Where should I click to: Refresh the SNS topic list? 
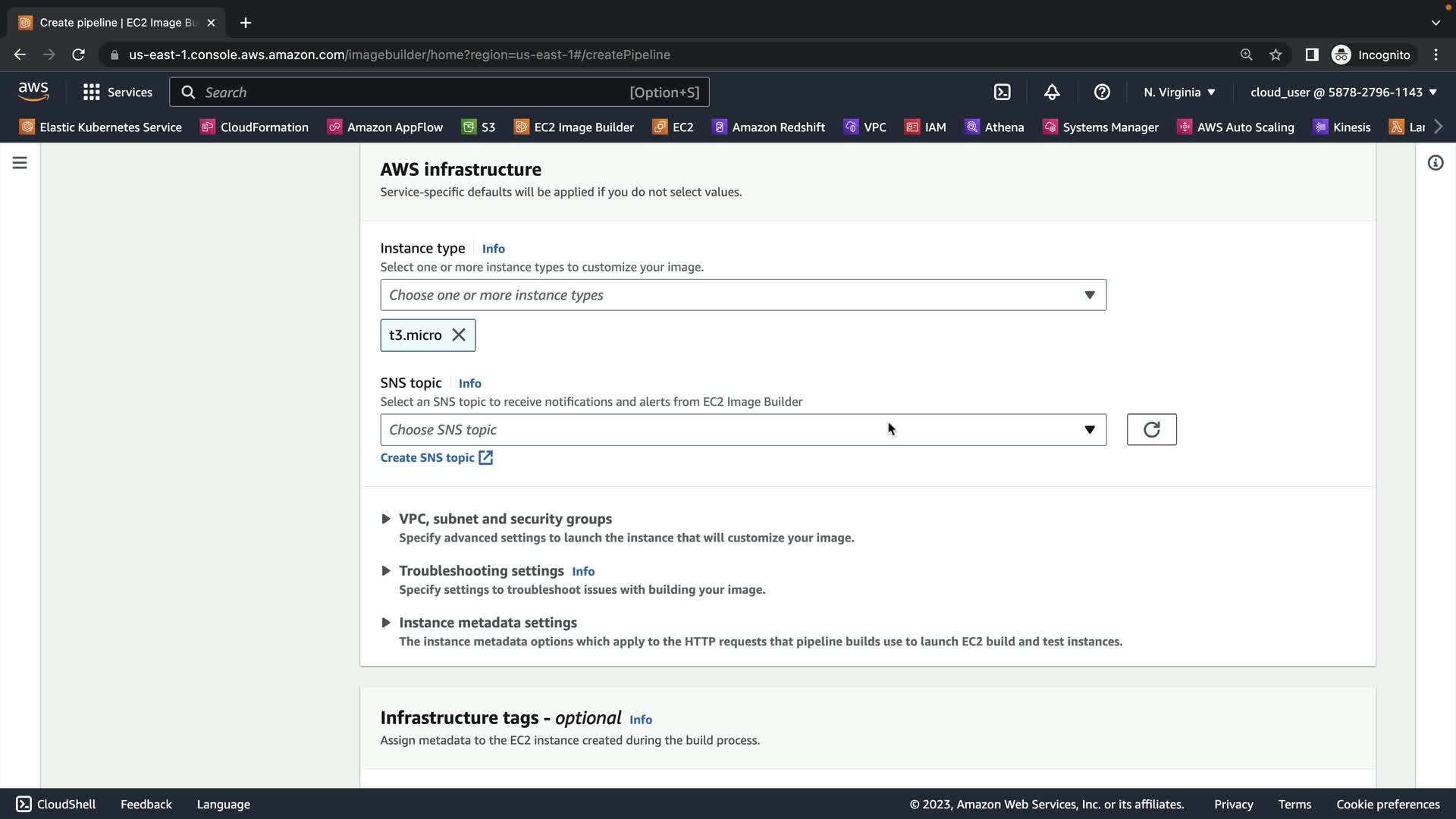point(1151,429)
